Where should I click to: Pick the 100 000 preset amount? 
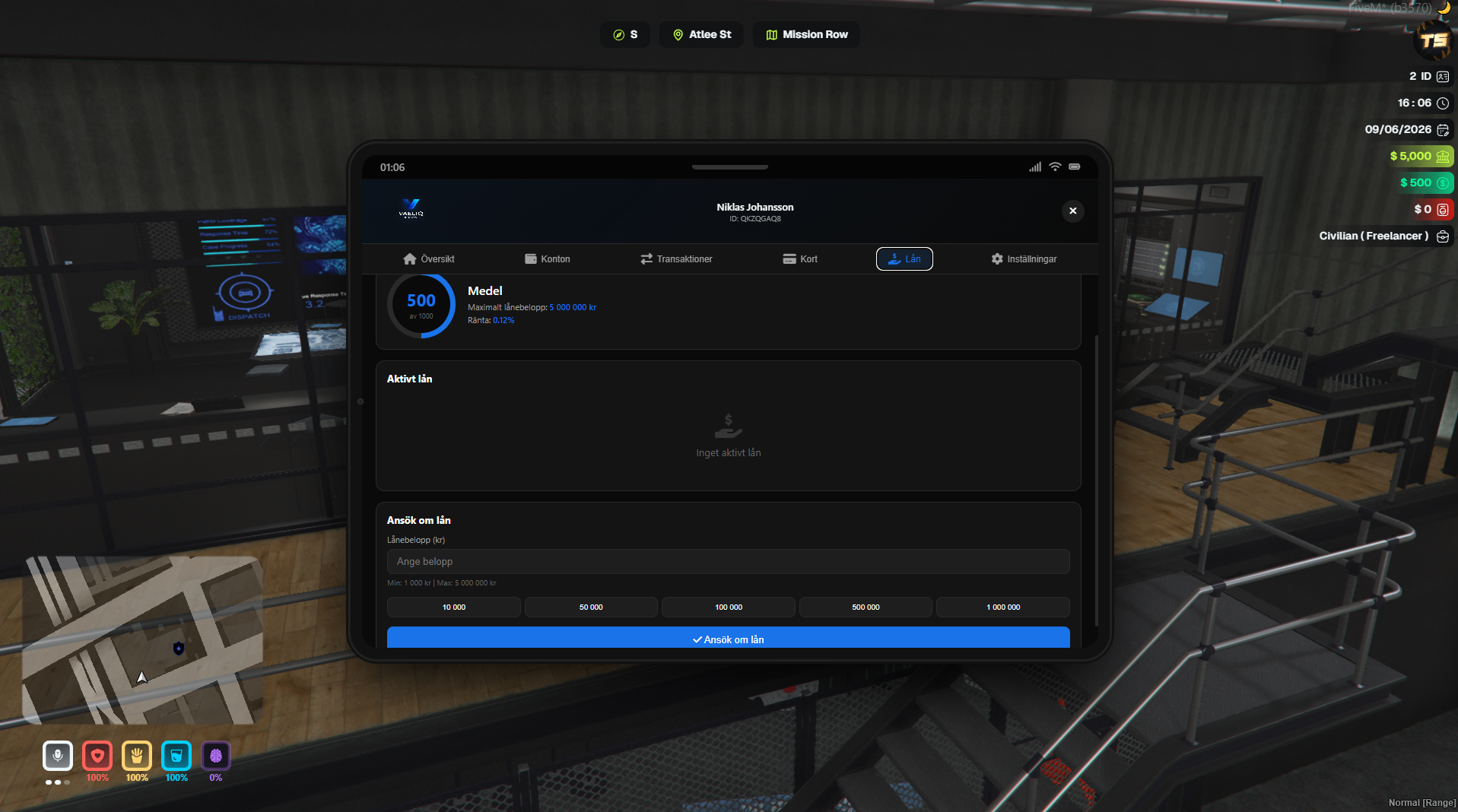729,607
